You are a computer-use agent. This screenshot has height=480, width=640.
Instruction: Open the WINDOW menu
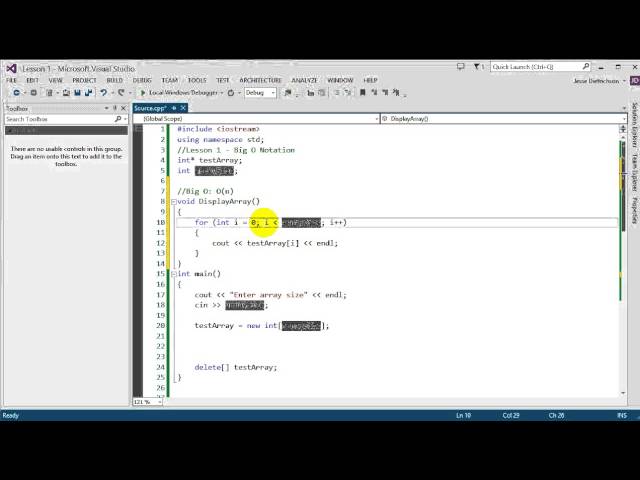click(x=340, y=80)
